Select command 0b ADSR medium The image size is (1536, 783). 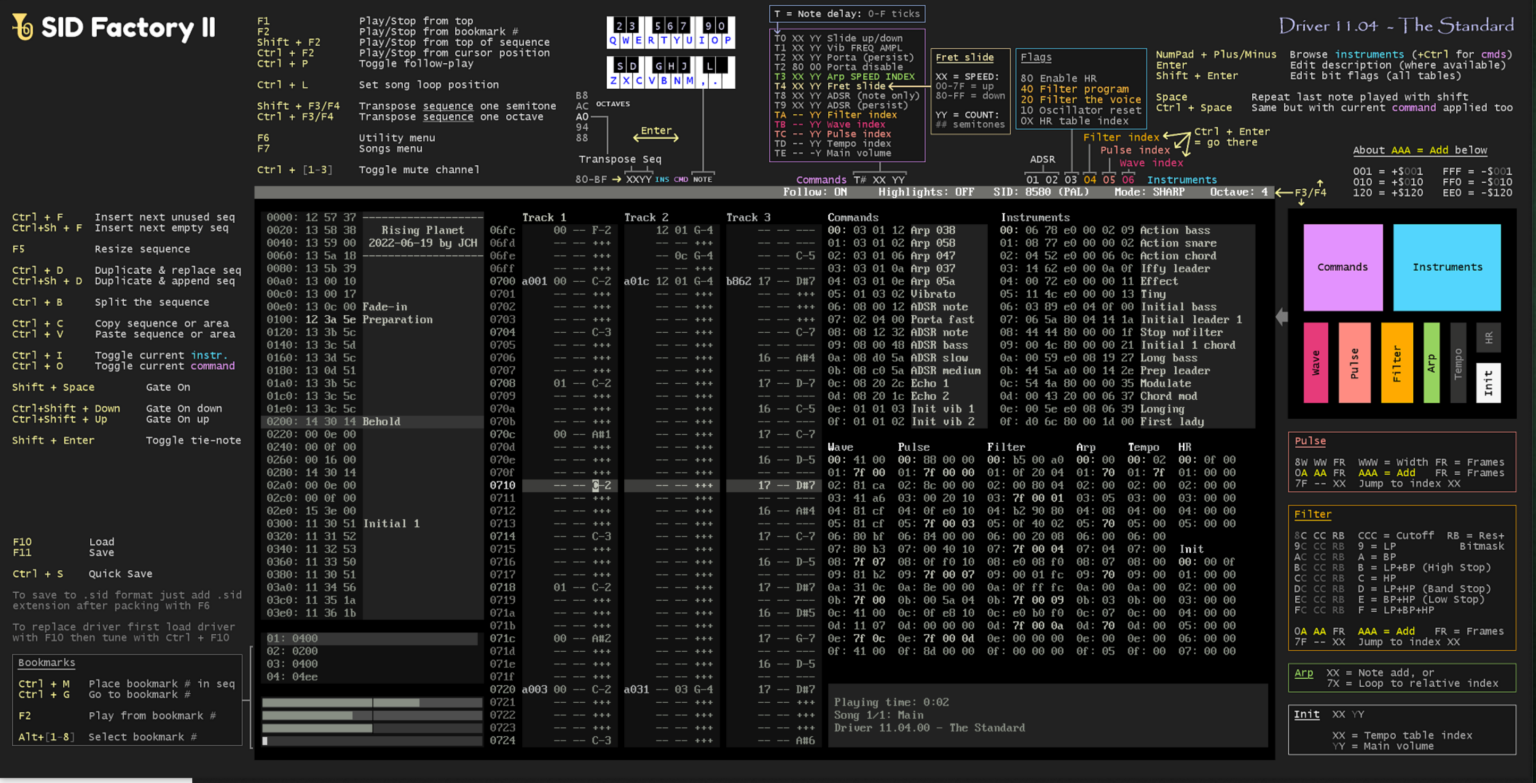pos(907,371)
